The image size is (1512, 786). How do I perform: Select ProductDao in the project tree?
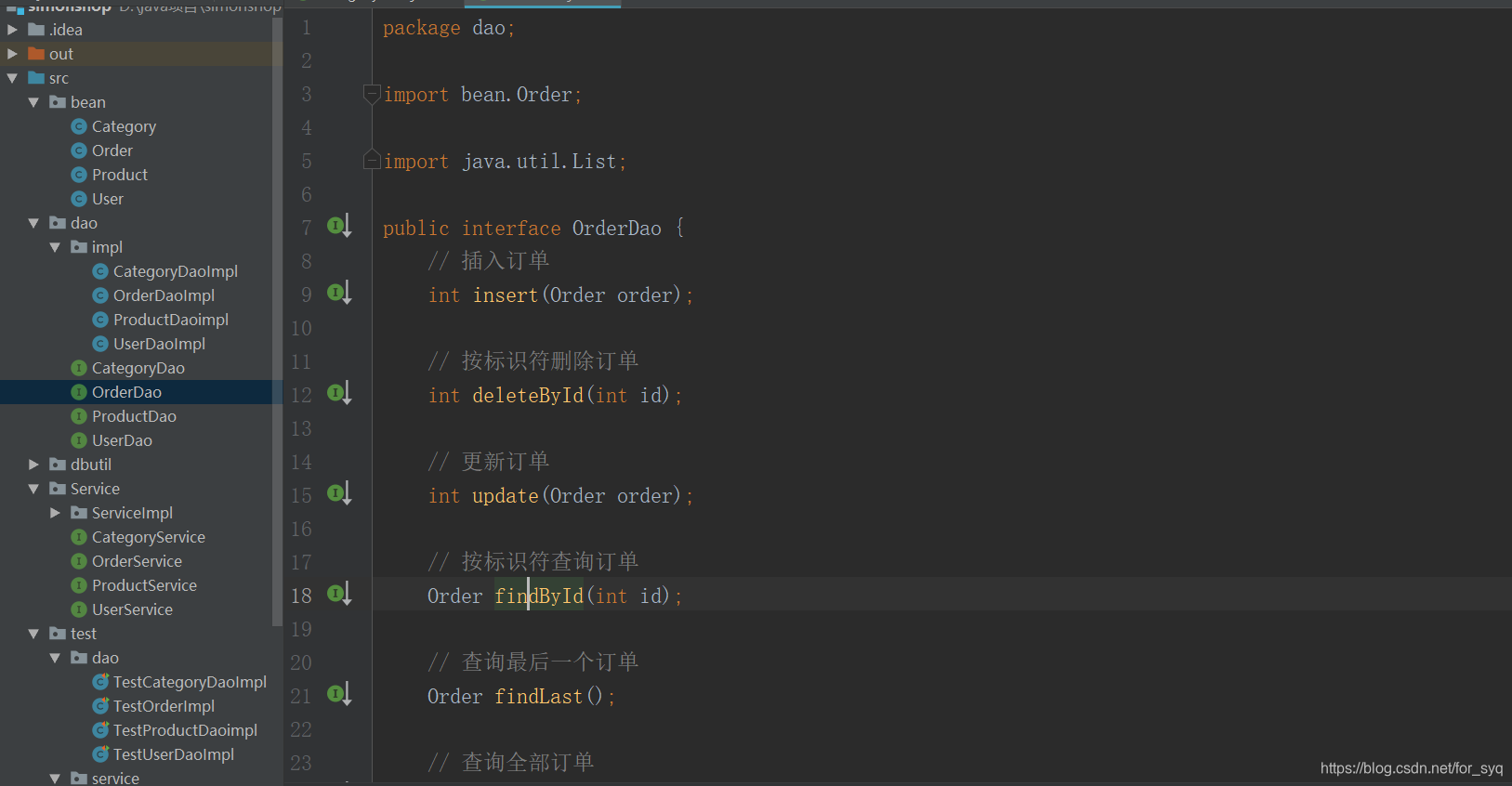pyautogui.click(x=134, y=416)
